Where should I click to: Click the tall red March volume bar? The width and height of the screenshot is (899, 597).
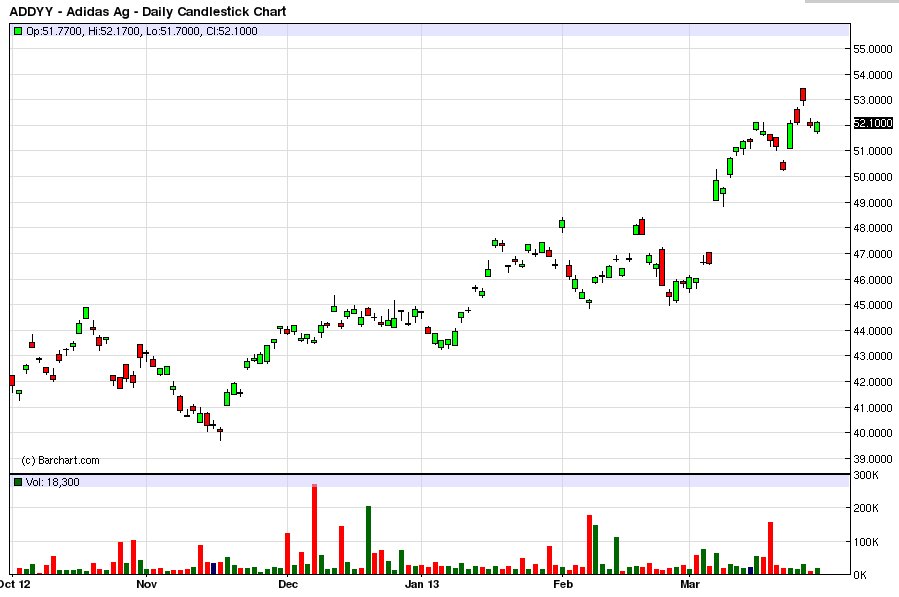(x=770, y=548)
